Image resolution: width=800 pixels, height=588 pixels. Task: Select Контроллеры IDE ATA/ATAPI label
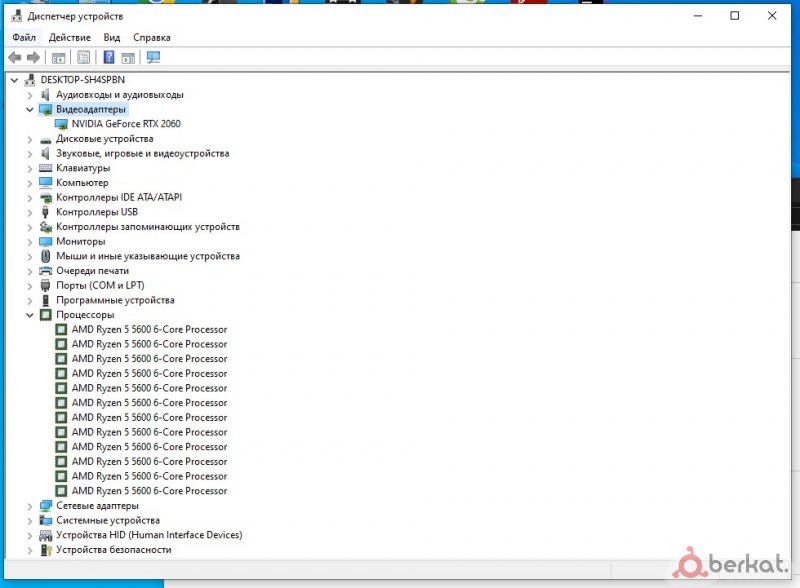[x=119, y=197]
